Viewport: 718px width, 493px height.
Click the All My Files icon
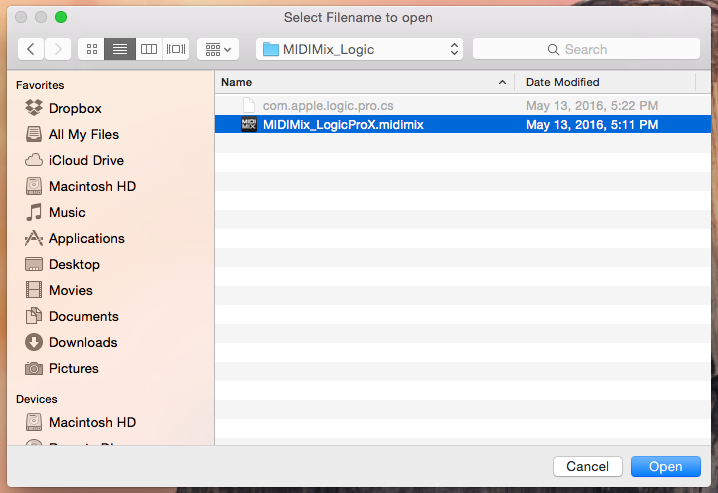34,134
